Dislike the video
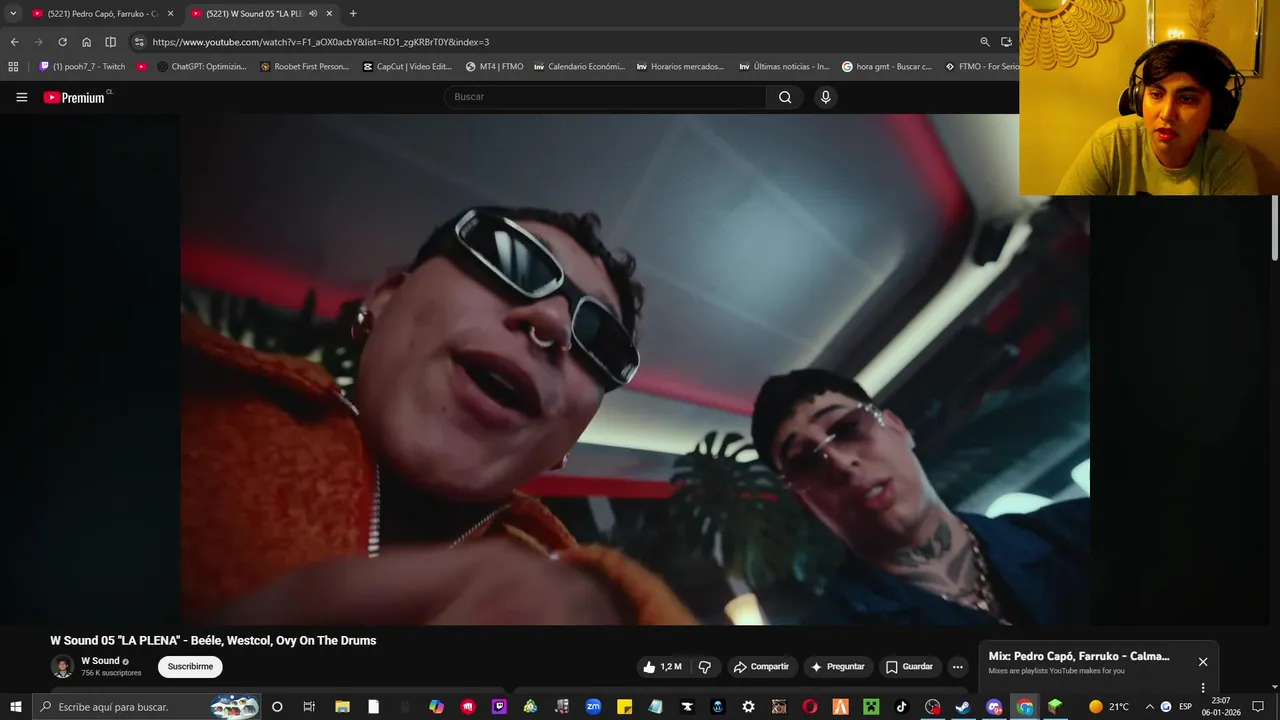Screen dimensions: 1280x720 point(705,667)
